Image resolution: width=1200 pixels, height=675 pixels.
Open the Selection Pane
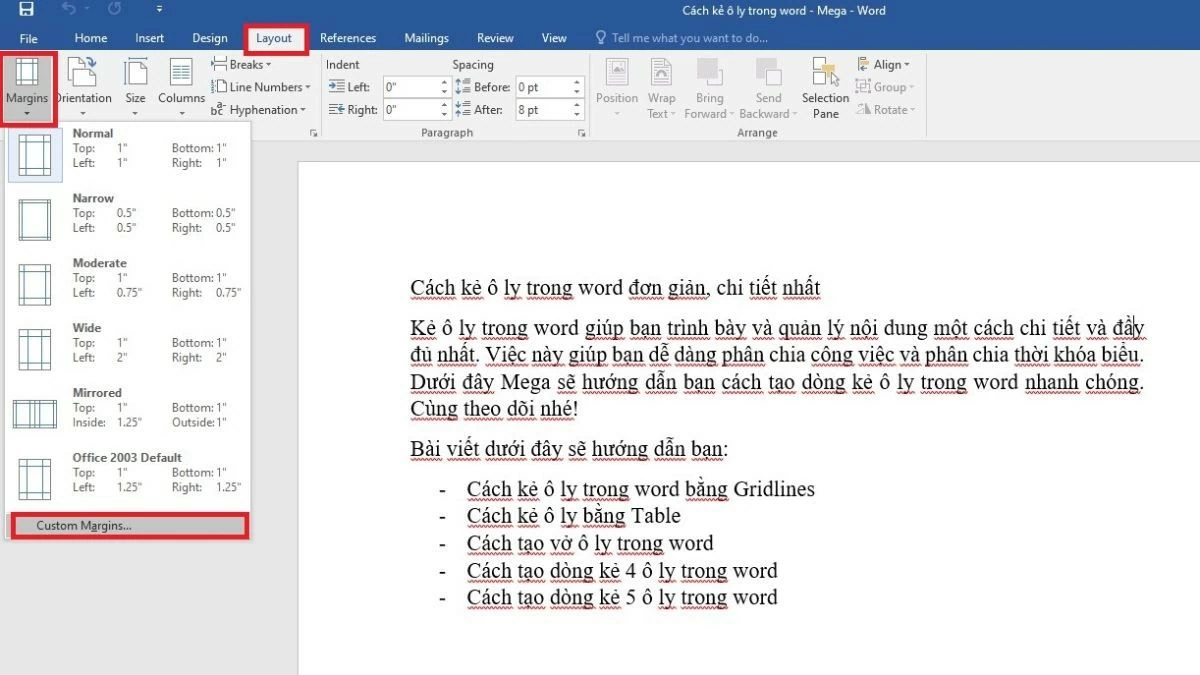point(824,87)
